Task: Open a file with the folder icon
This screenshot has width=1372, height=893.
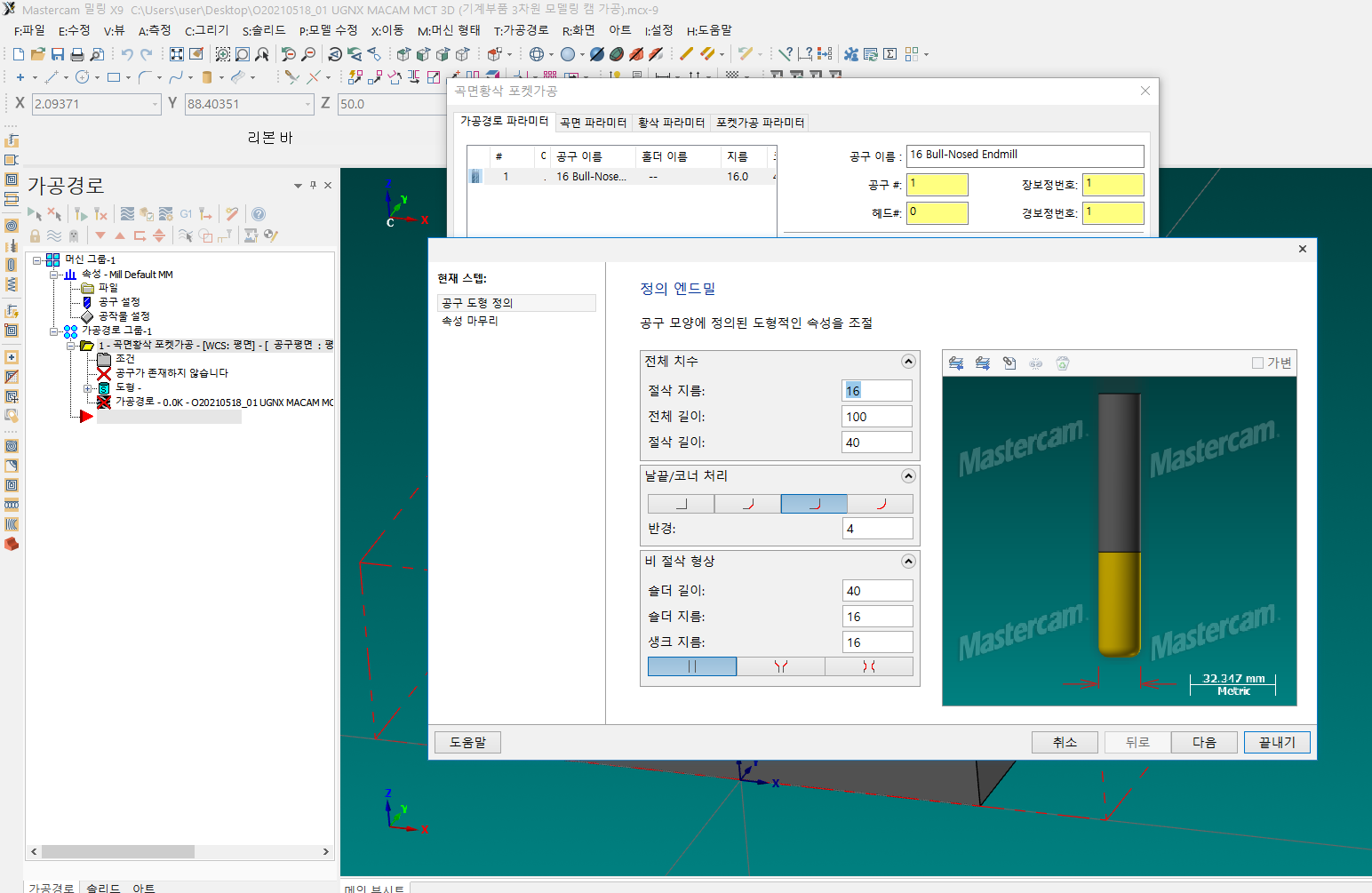Action: click(x=38, y=54)
